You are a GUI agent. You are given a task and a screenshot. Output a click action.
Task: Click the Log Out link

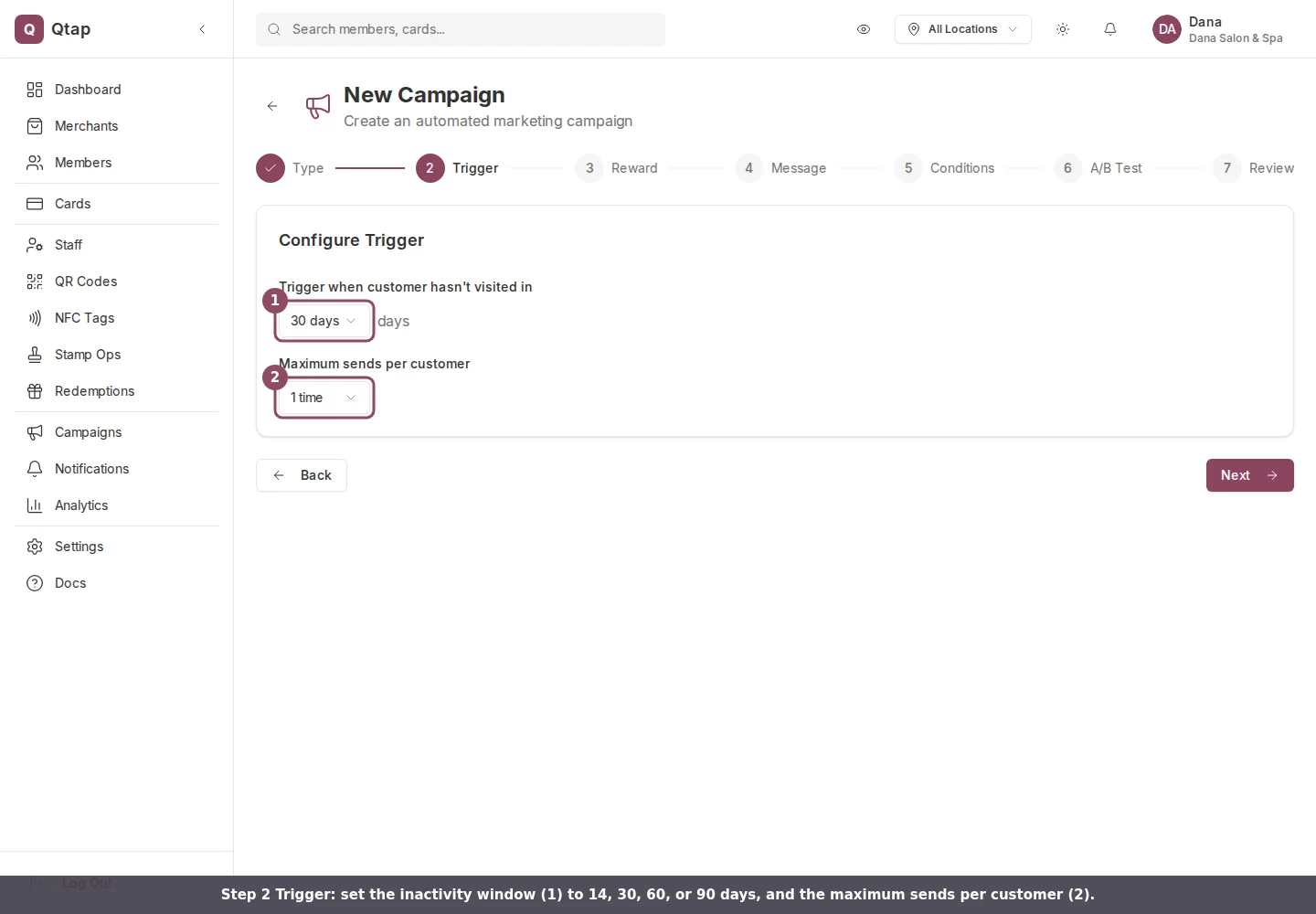coord(87,883)
